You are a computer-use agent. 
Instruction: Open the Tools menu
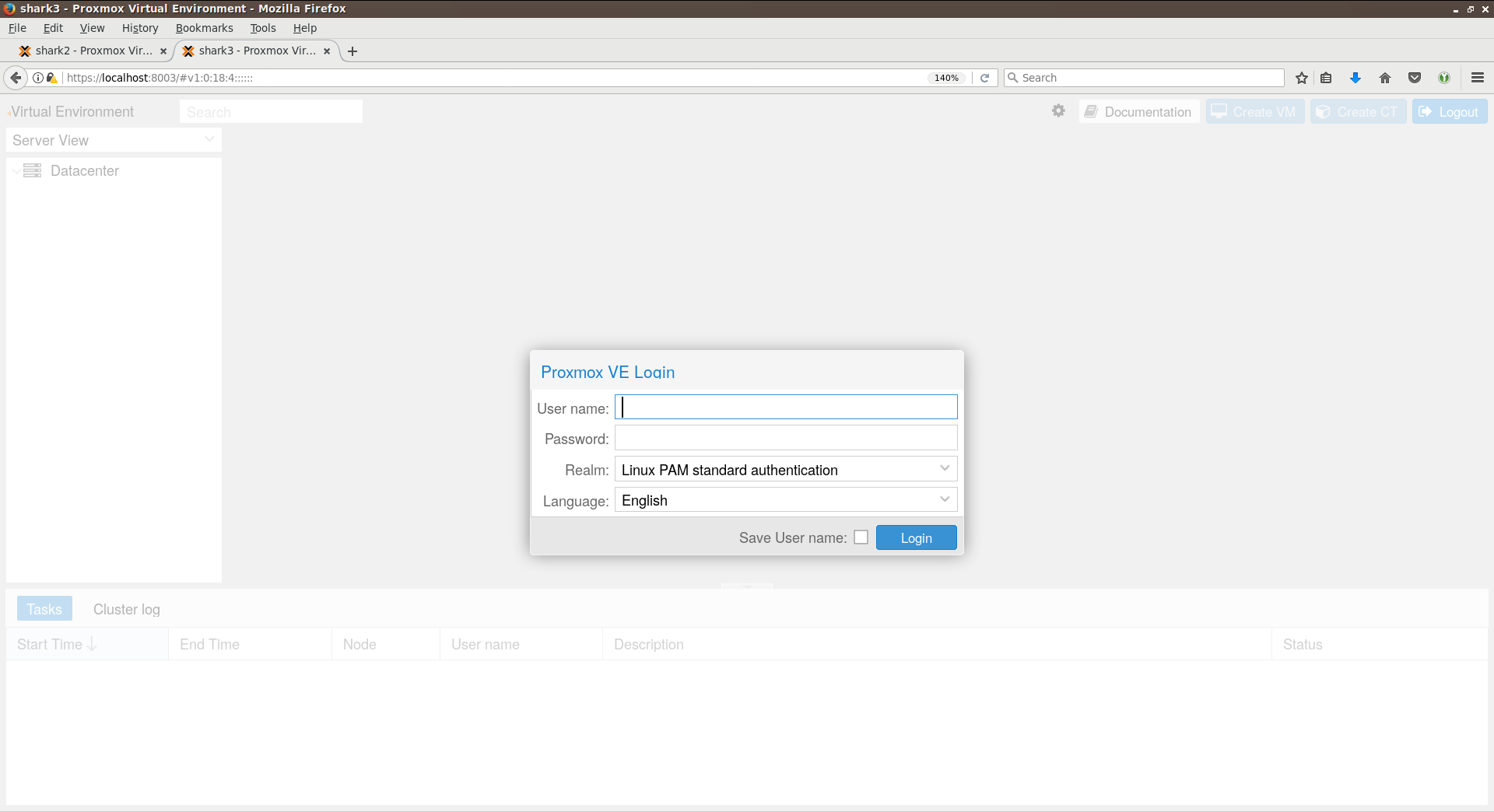point(263,28)
